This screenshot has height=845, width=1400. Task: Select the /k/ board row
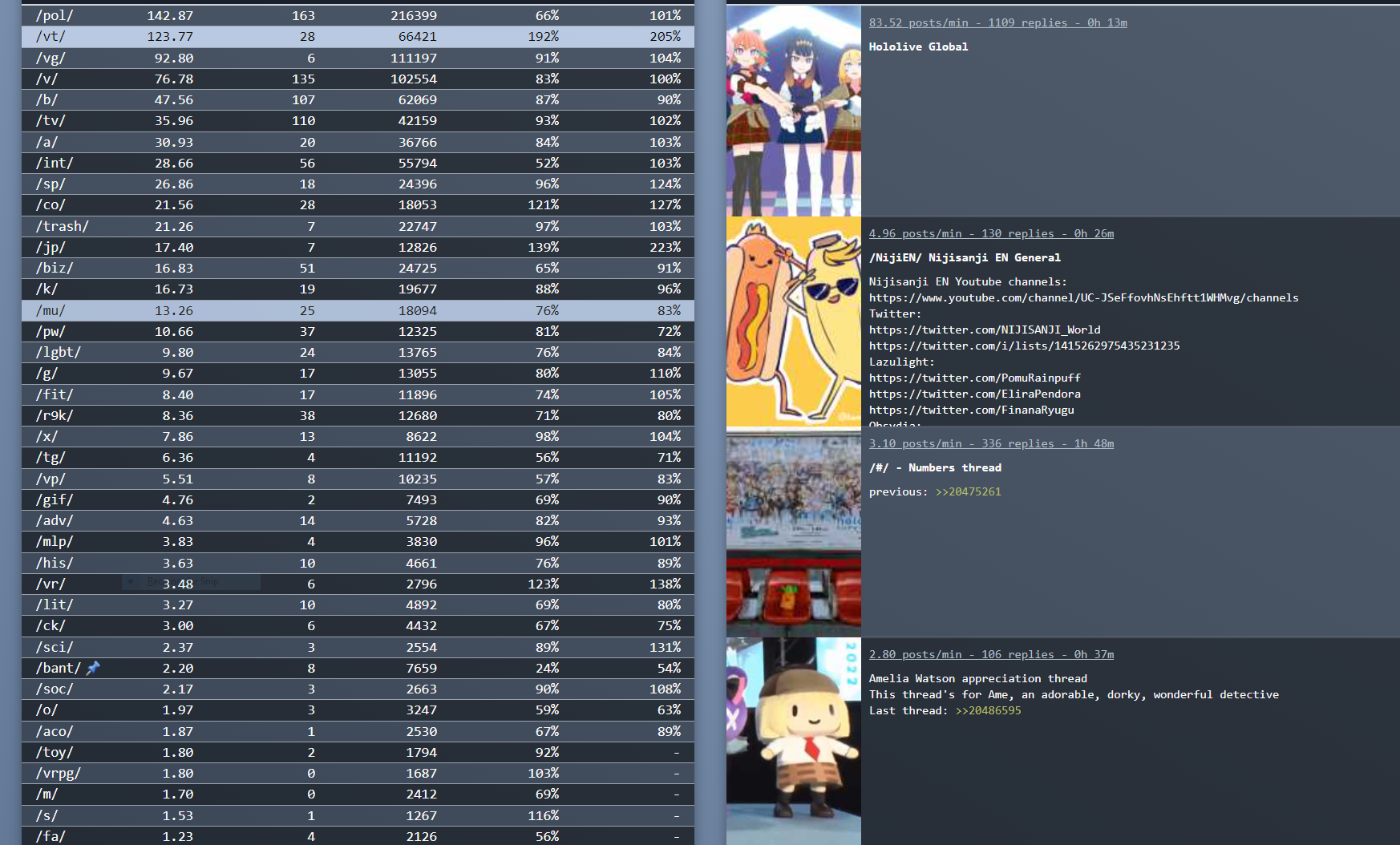[358, 289]
